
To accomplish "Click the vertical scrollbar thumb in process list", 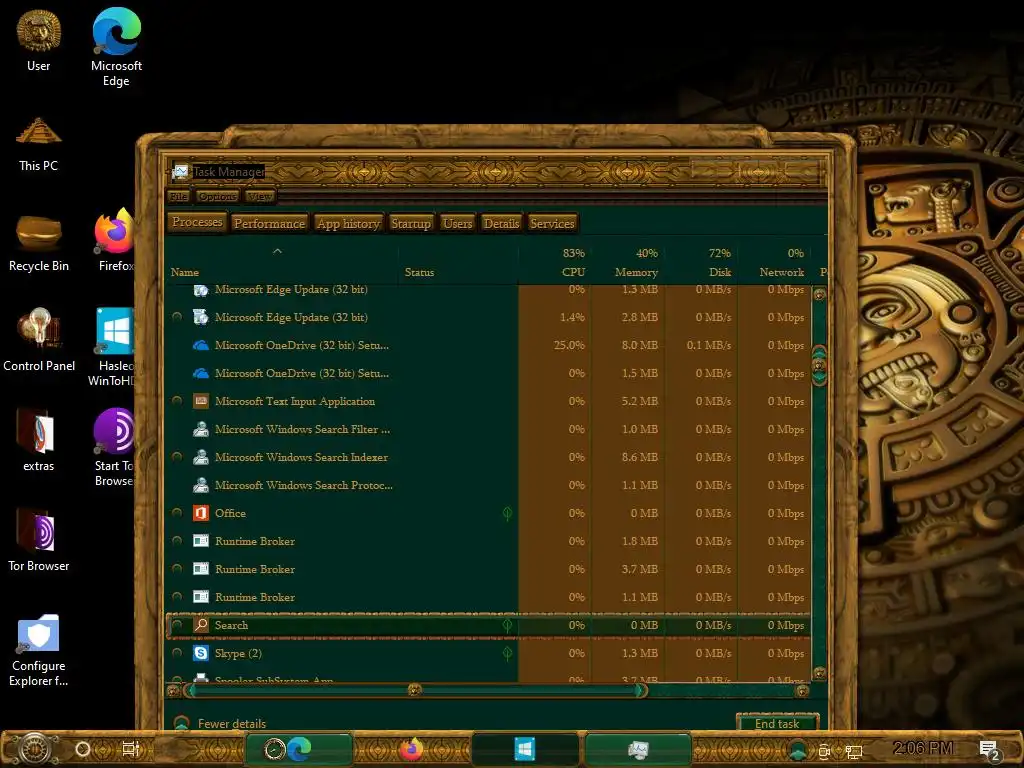I will (819, 366).
